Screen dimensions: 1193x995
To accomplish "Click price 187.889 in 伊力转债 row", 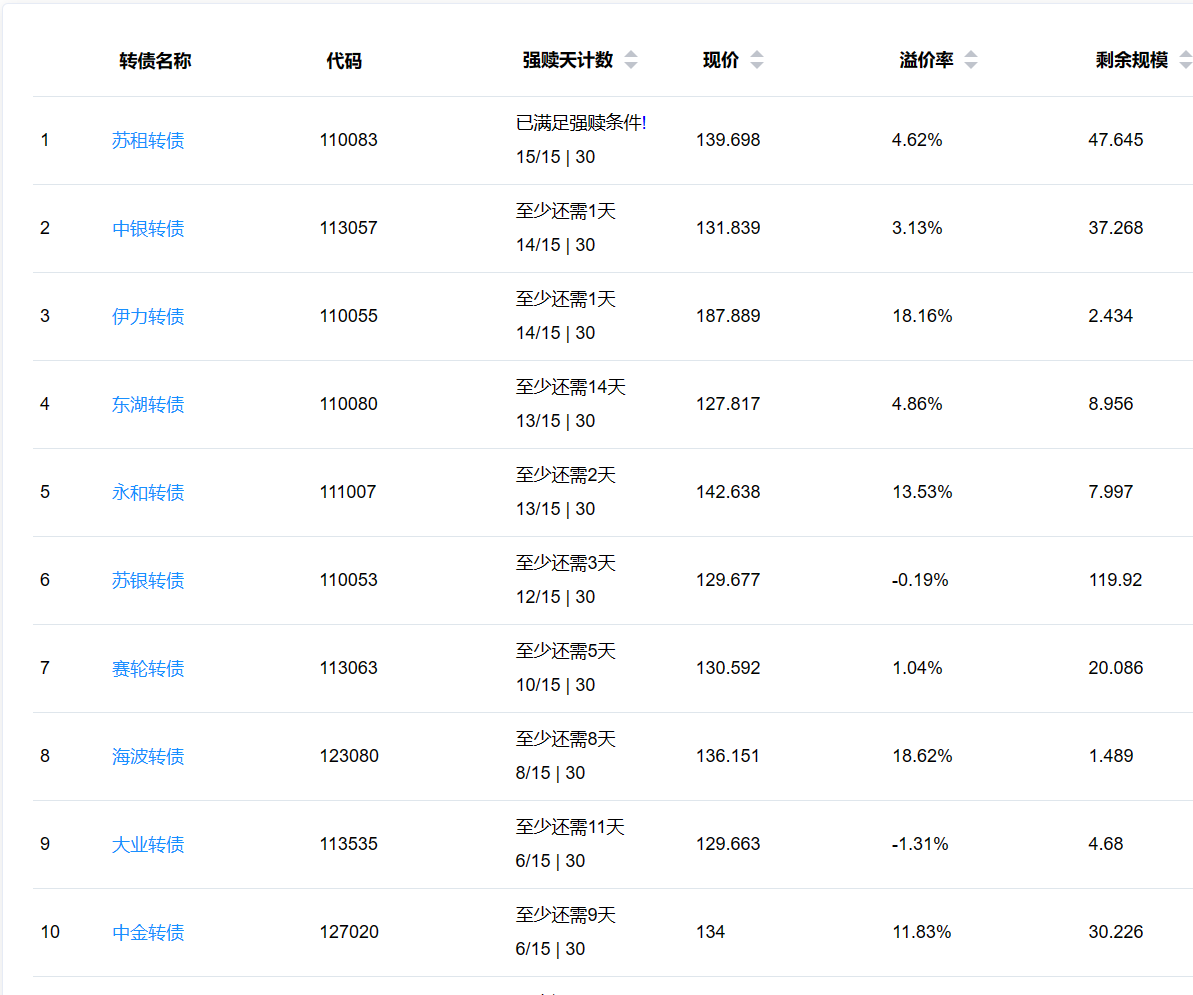I will [728, 316].
